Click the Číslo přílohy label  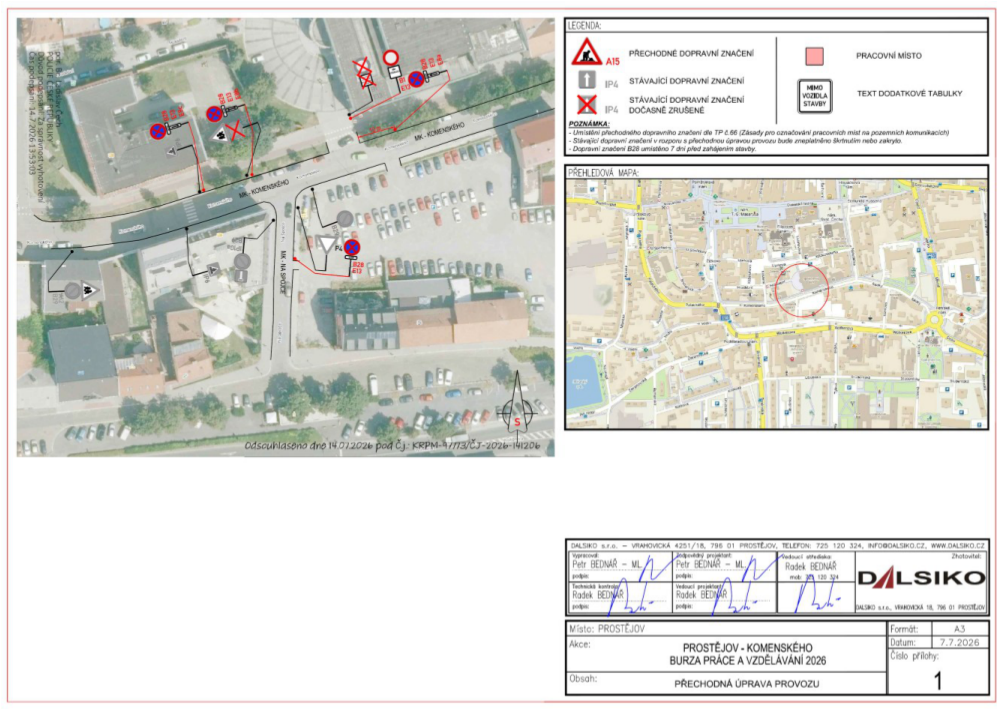pos(914,656)
